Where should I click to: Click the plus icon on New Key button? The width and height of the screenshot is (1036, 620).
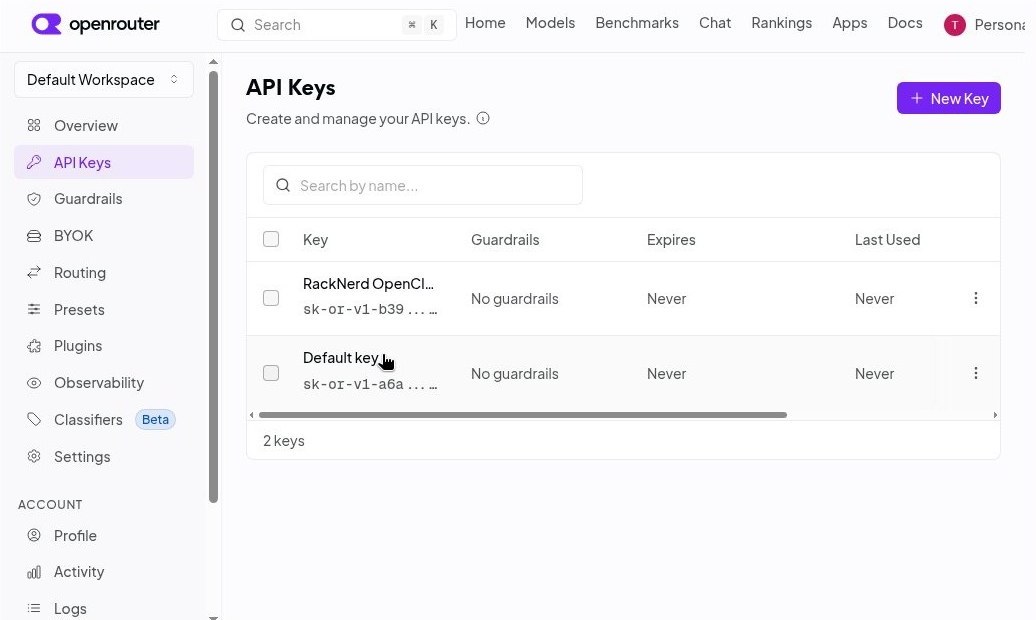(x=916, y=98)
